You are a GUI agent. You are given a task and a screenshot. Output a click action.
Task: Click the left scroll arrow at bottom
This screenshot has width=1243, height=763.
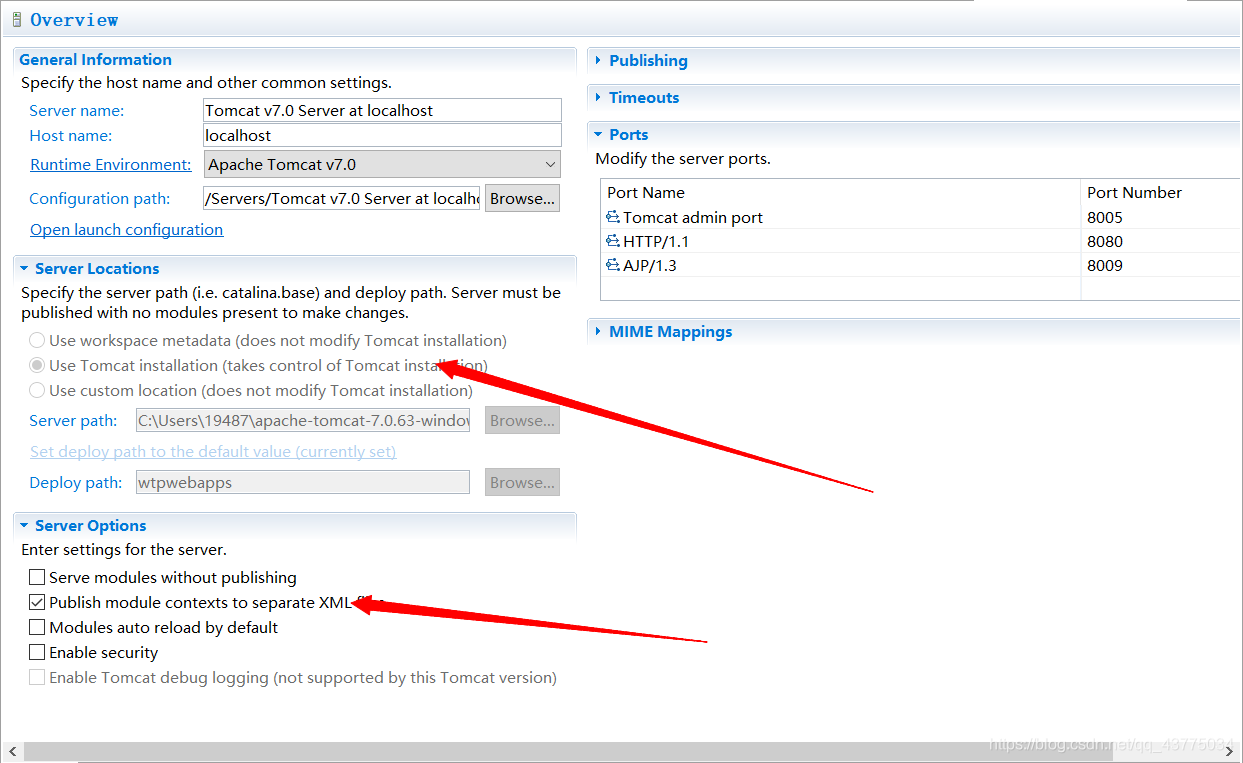point(12,751)
